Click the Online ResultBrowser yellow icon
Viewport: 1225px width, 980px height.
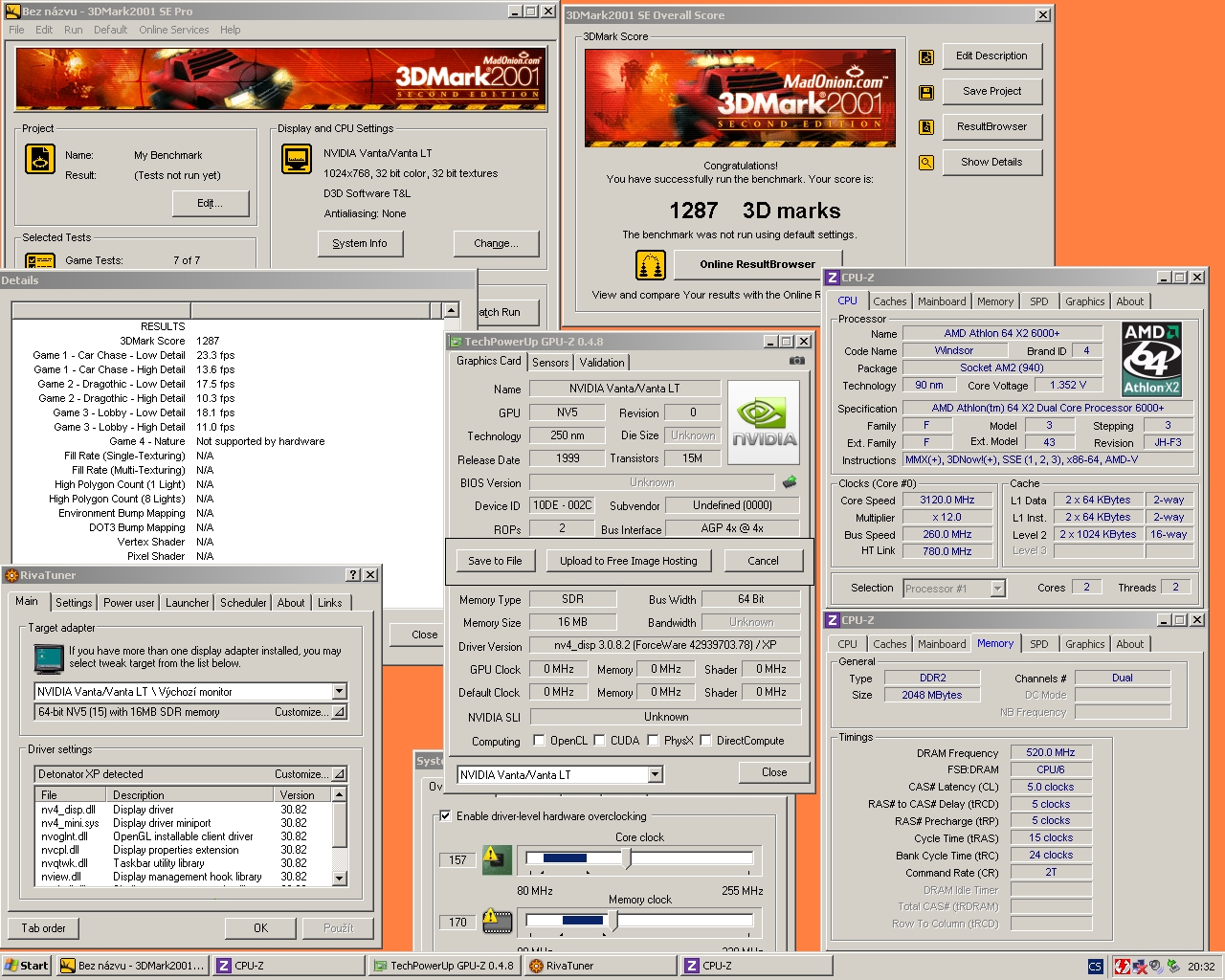point(651,264)
